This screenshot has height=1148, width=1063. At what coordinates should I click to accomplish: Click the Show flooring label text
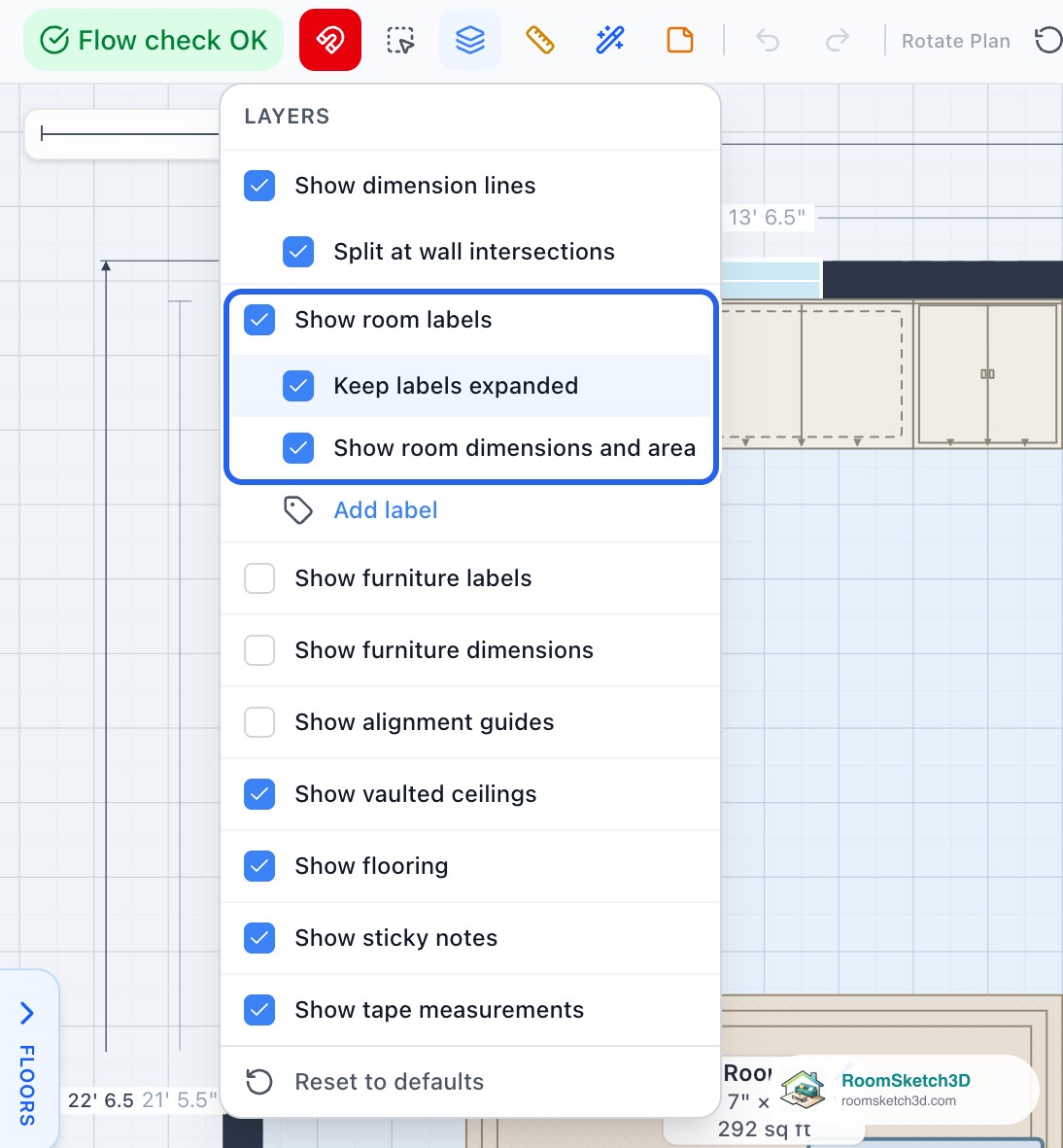(371, 866)
